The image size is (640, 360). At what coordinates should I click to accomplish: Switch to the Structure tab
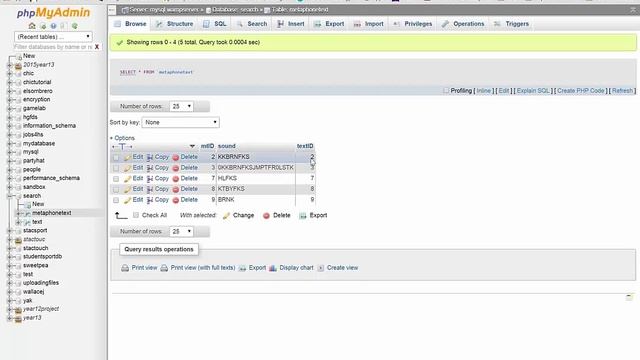[175, 24]
